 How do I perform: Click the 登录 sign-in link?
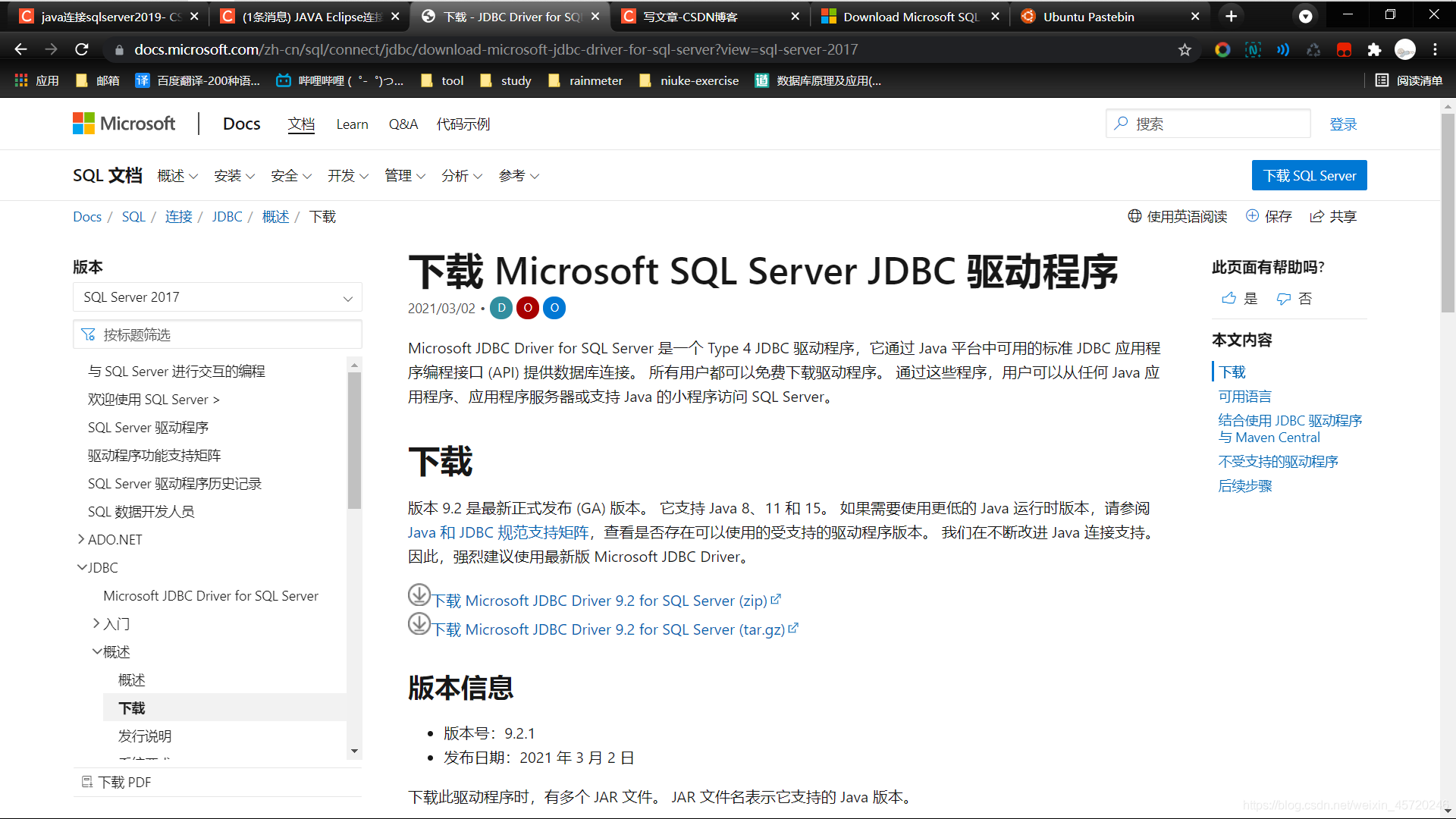1343,124
